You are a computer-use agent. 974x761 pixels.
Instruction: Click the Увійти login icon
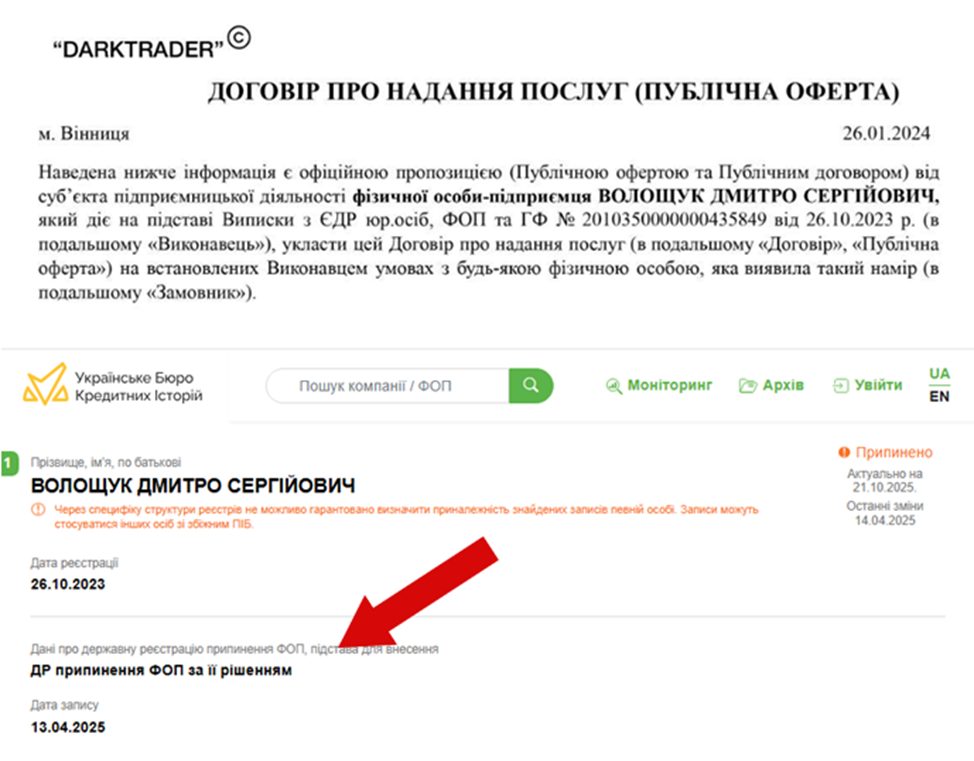(x=840, y=386)
